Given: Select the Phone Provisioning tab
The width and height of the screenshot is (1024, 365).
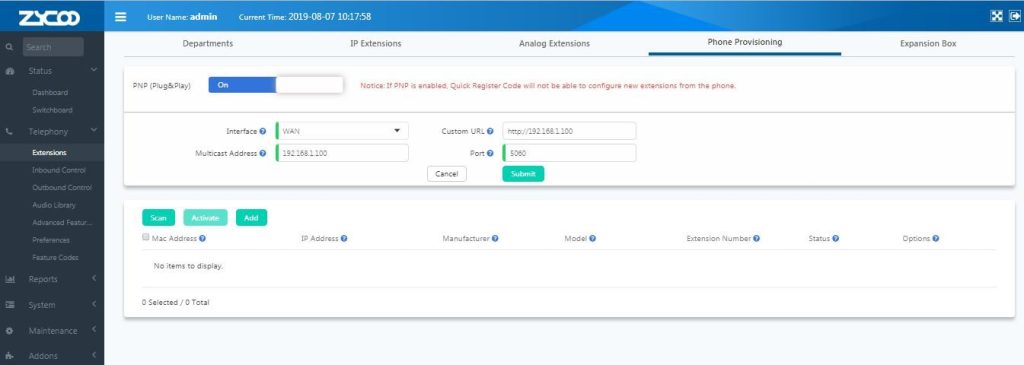Looking at the screenshot, I should 744,42.
